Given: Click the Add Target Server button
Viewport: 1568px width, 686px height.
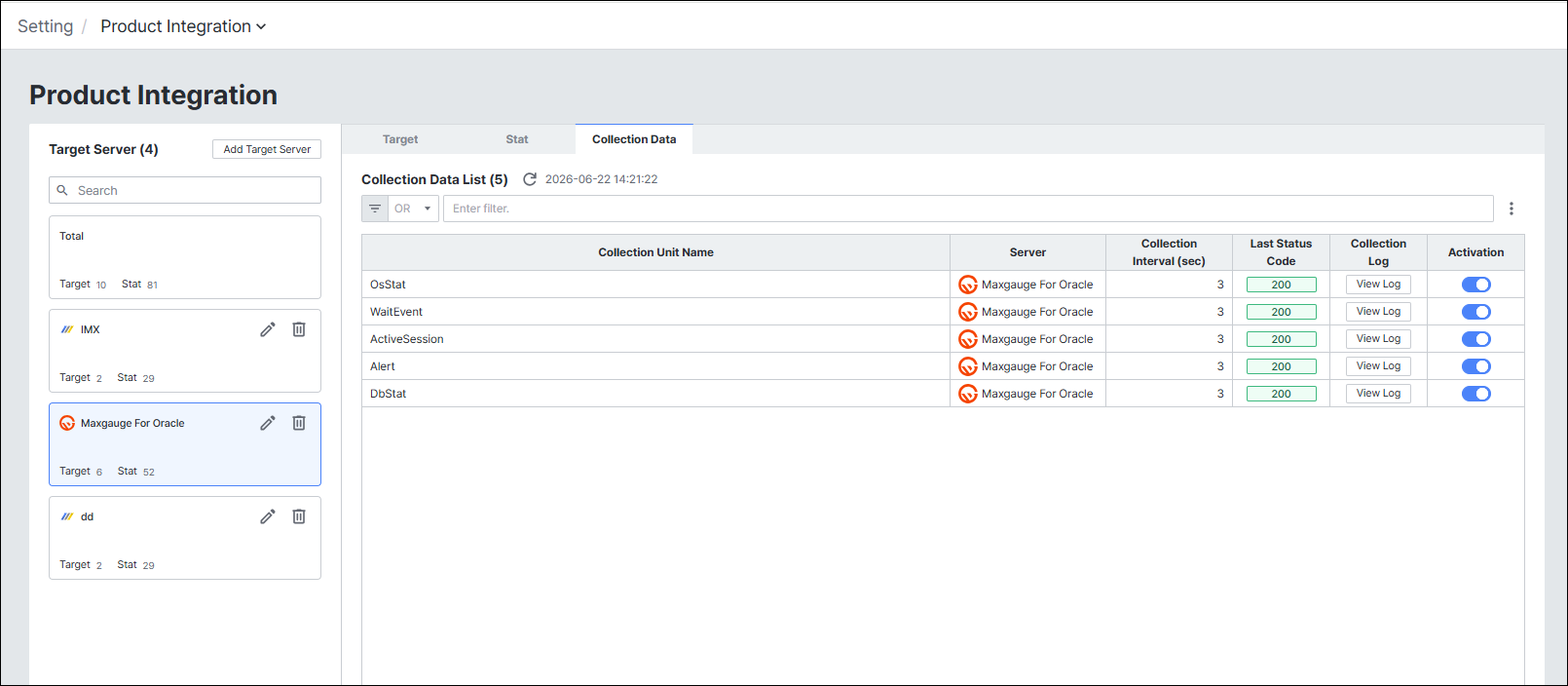Looking at the screenshot, I should 267,149.
